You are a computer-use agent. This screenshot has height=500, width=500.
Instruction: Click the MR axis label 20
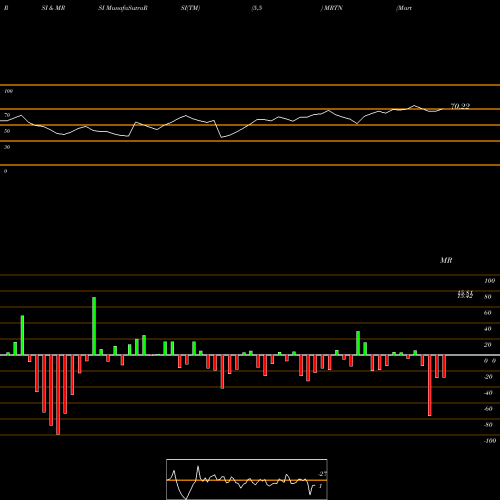coord(488,345)
